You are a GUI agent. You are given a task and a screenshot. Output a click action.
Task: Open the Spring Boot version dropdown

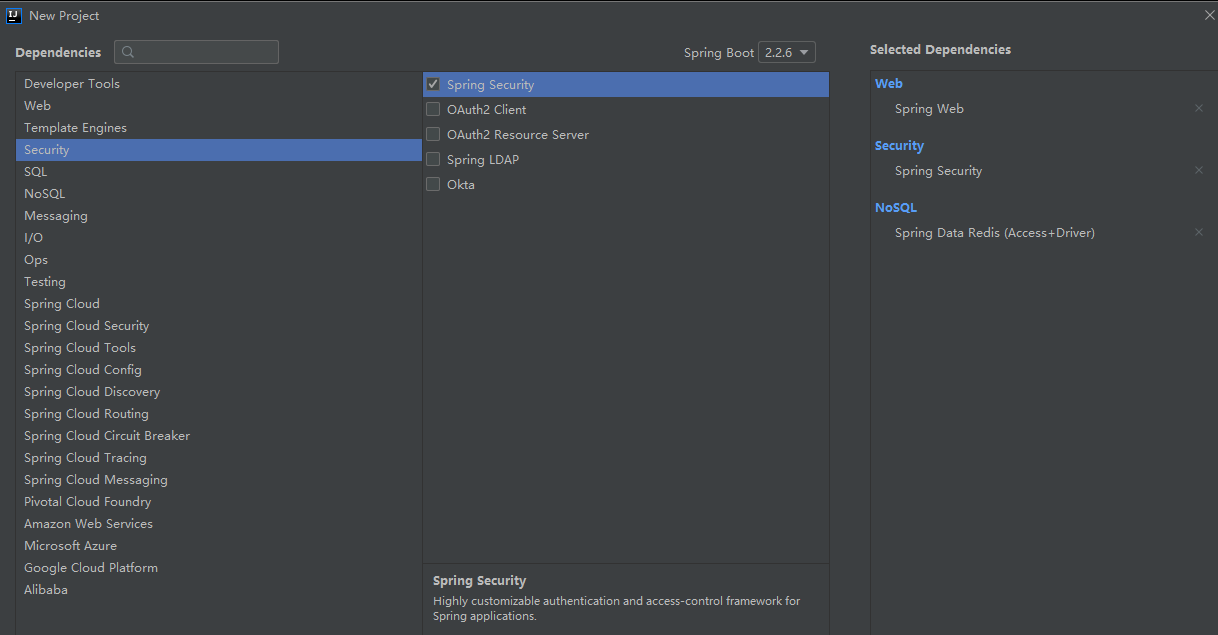click(787, 52)
